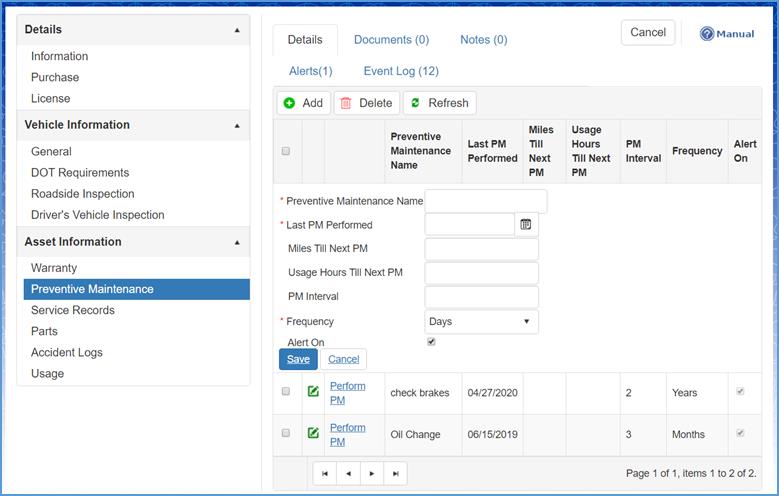Viewport: 779px width, 496px height.
Task: Click Perform PM link for Oil Change
Action: click(x=347, y=434)
